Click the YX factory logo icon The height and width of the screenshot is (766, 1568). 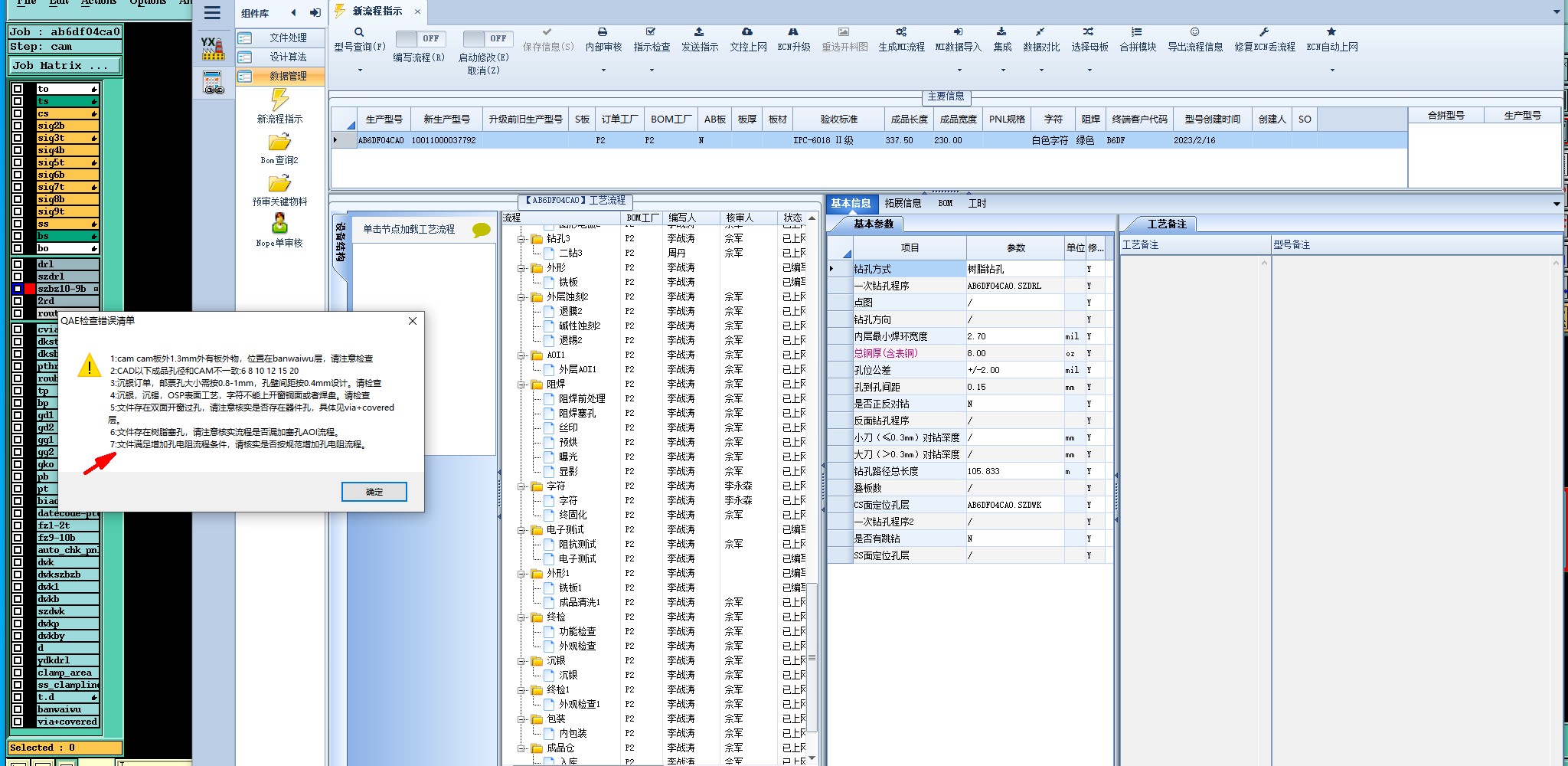(212, 48)
